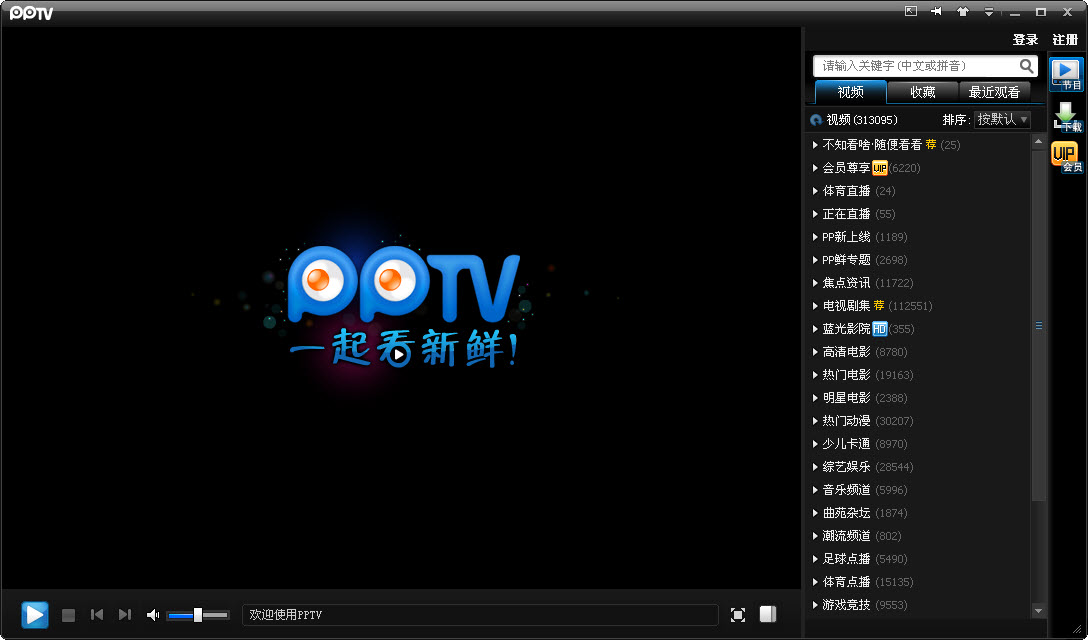Open the 下载 download sidebar icon
Screen dimensions: 1088x640
[x=1066, y=117]
